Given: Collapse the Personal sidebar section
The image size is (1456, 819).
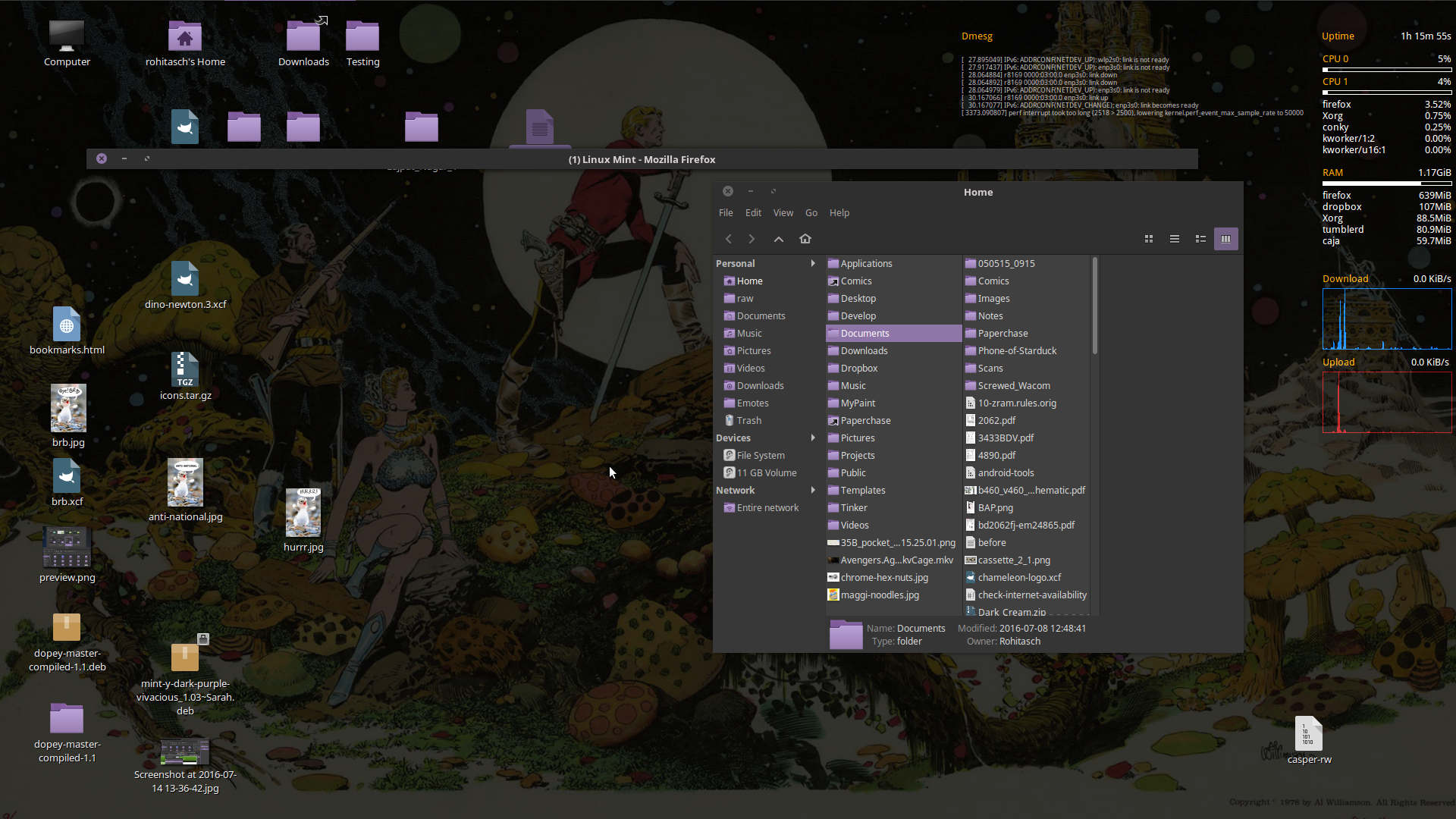Looking at the screenshot, I should tap(813, 263).
